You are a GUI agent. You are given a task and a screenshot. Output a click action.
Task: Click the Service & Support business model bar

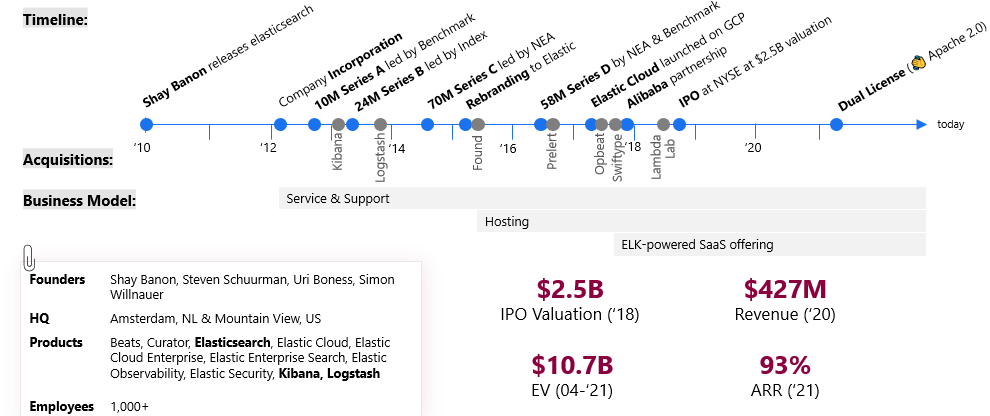pyautogui.click(x=602, y=198)
